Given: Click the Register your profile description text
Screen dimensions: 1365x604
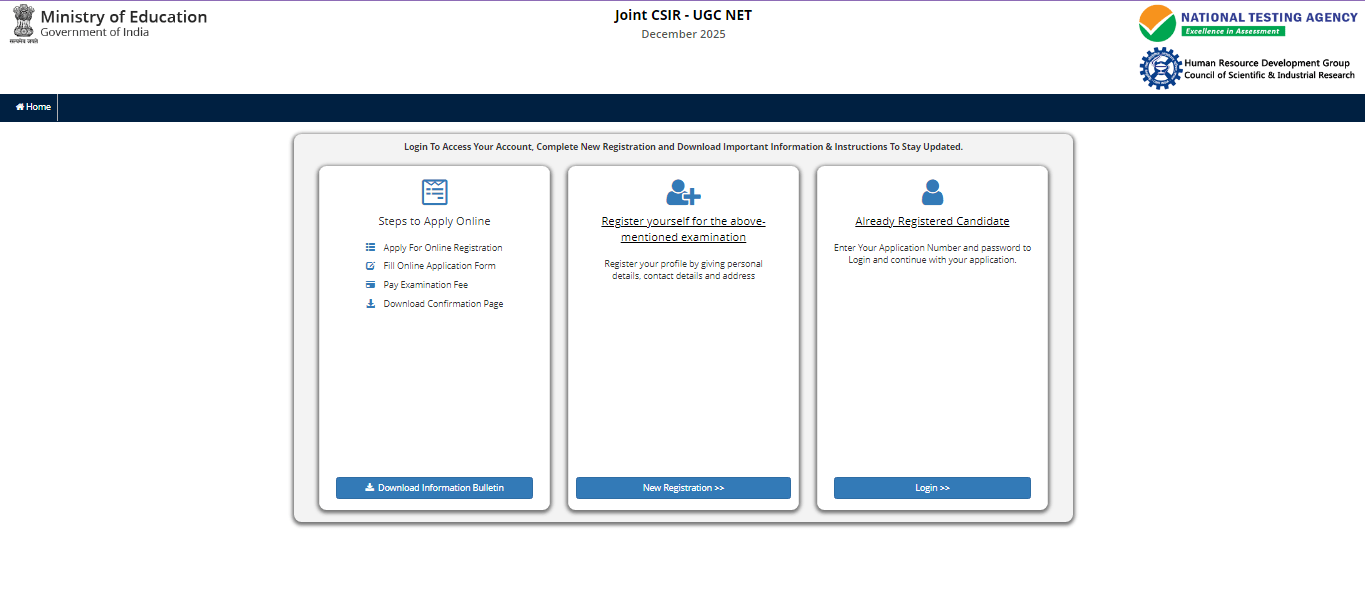Looking at the screenshot, I should pyautogui.click(x=683, y=270).
